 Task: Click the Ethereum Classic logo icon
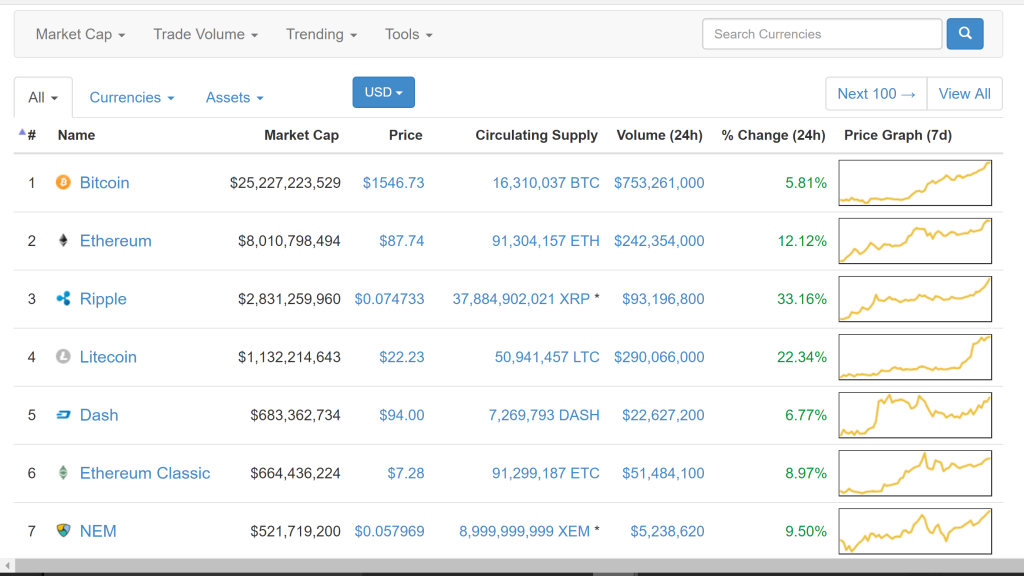click(x=63, y=472)
